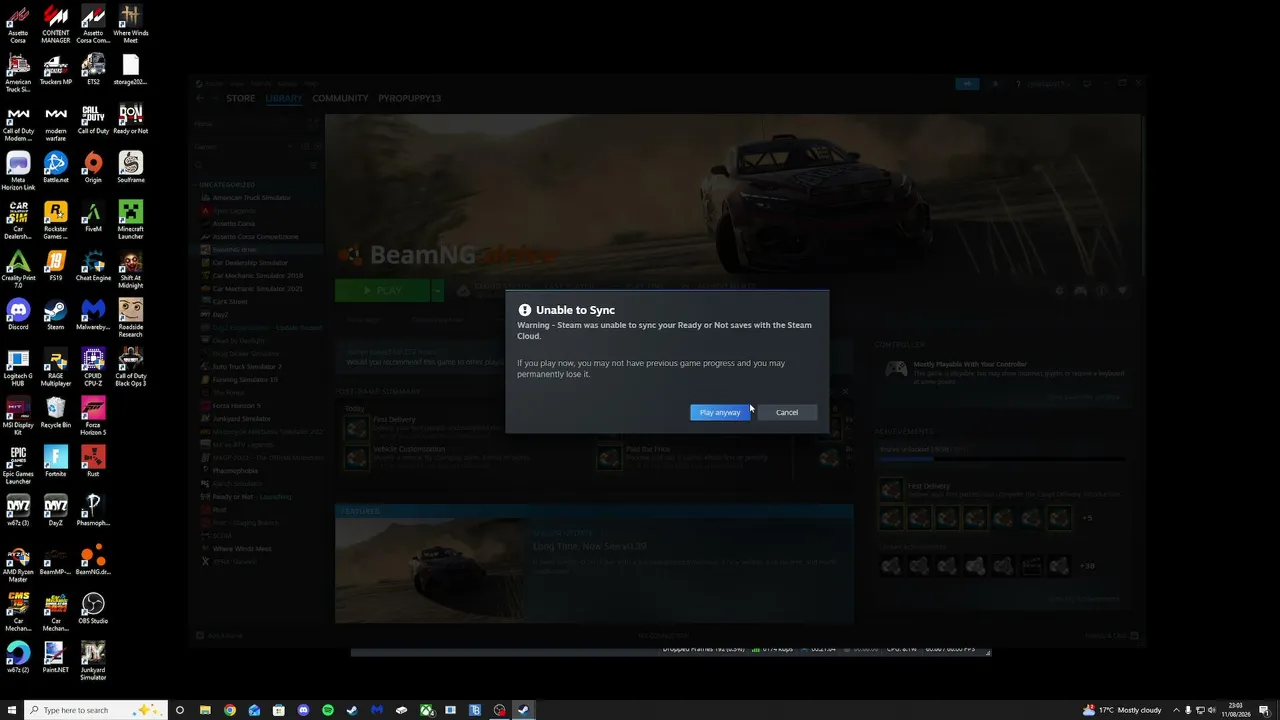Select the Shift At Midnight desktop icon

point(130,270)
